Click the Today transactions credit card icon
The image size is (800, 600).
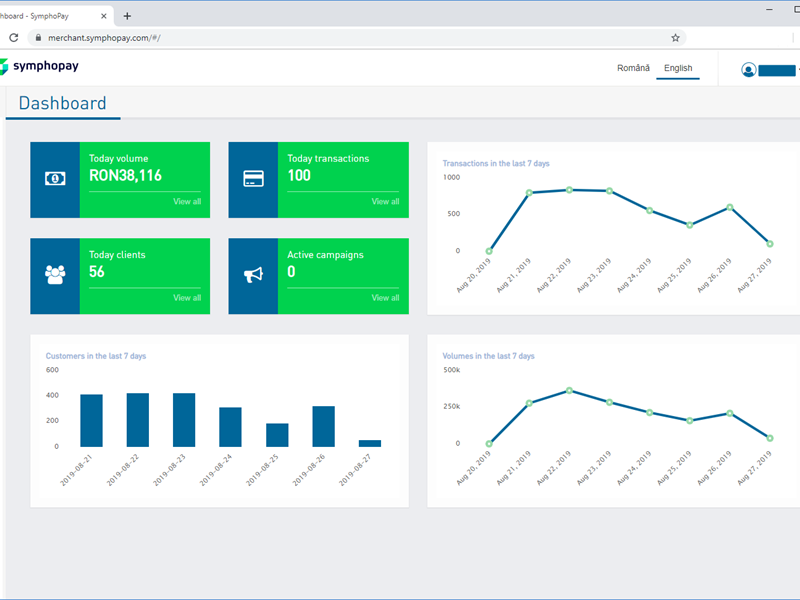(253, 179)
